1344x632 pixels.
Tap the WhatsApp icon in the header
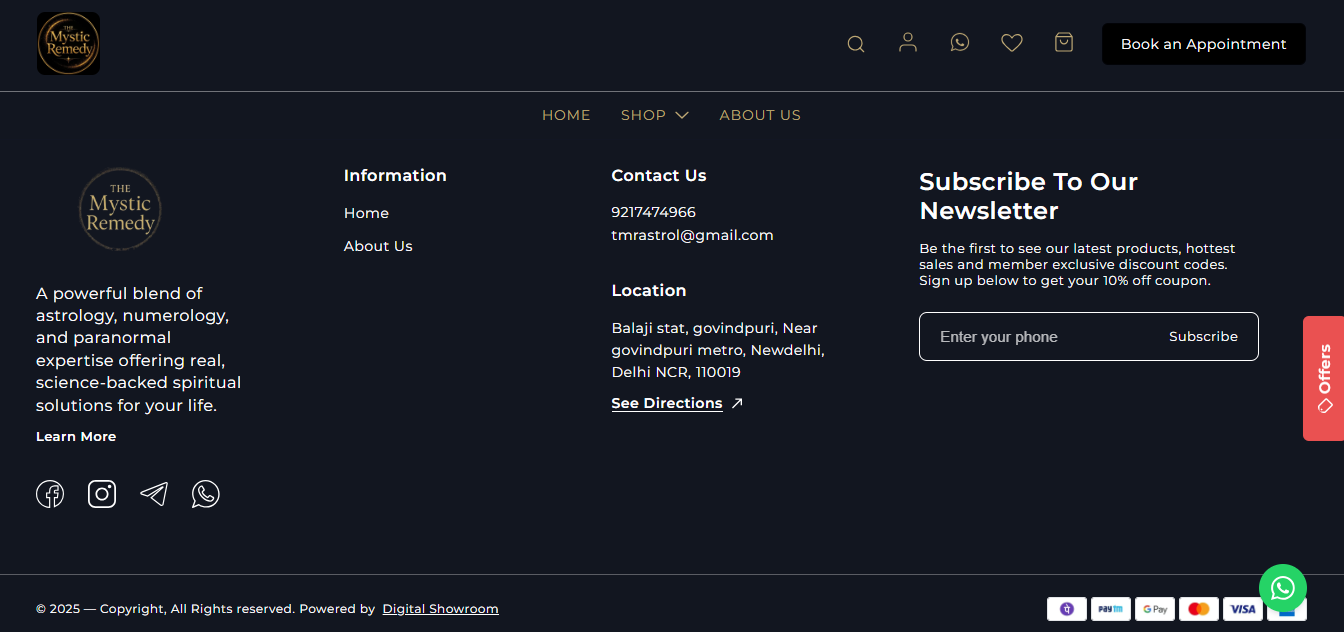960,42
